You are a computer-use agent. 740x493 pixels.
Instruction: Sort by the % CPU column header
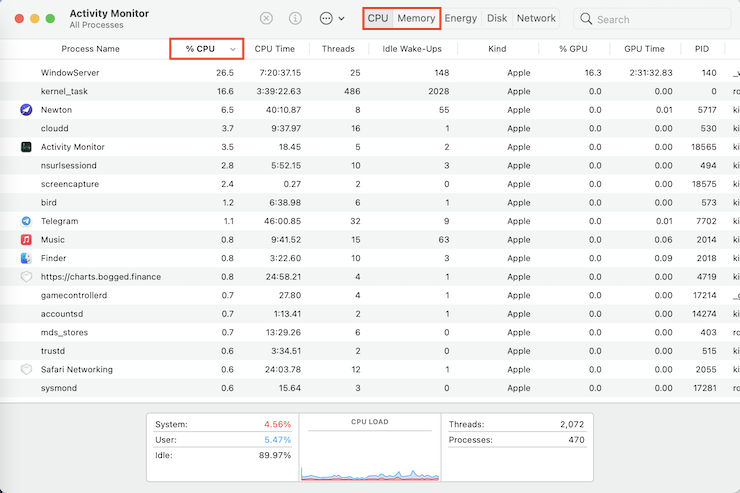pos(207,49)
